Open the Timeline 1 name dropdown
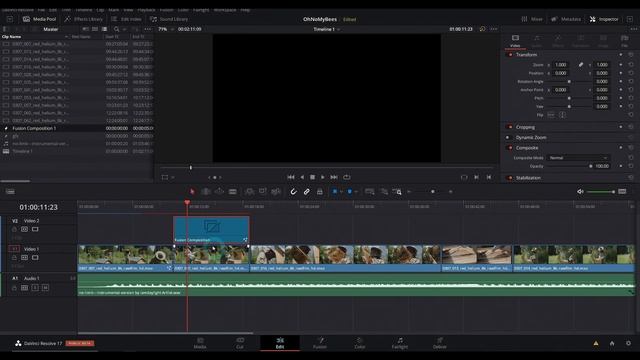This screenshot has width=640, height=360. point(327,29)
